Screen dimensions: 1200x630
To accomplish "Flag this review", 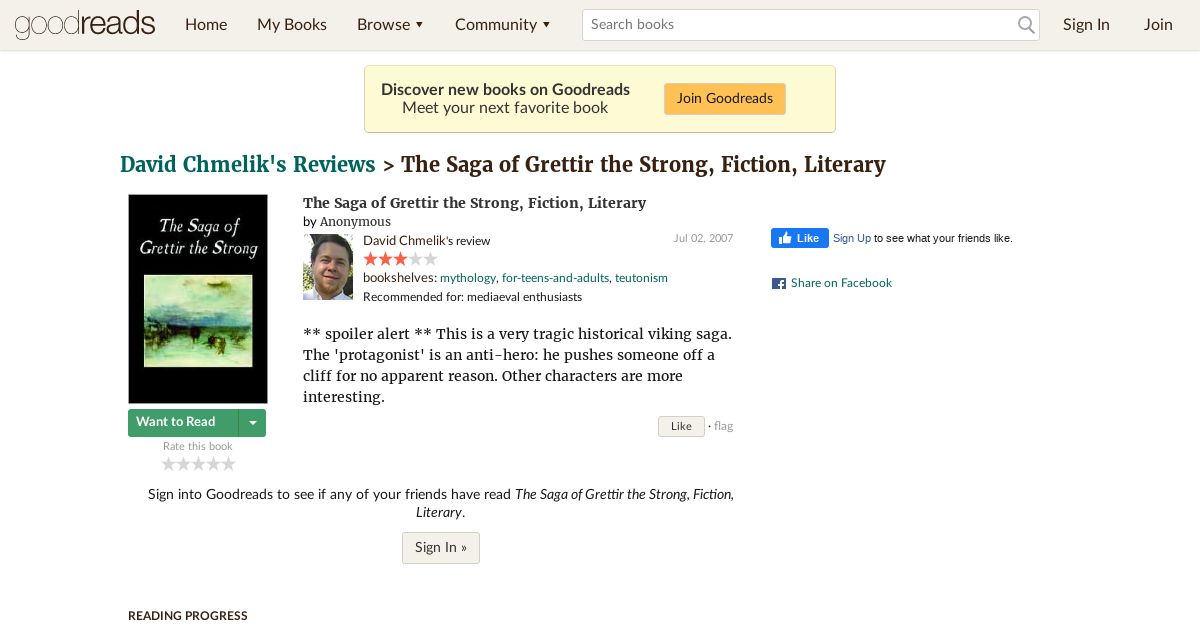I will 724,426.
